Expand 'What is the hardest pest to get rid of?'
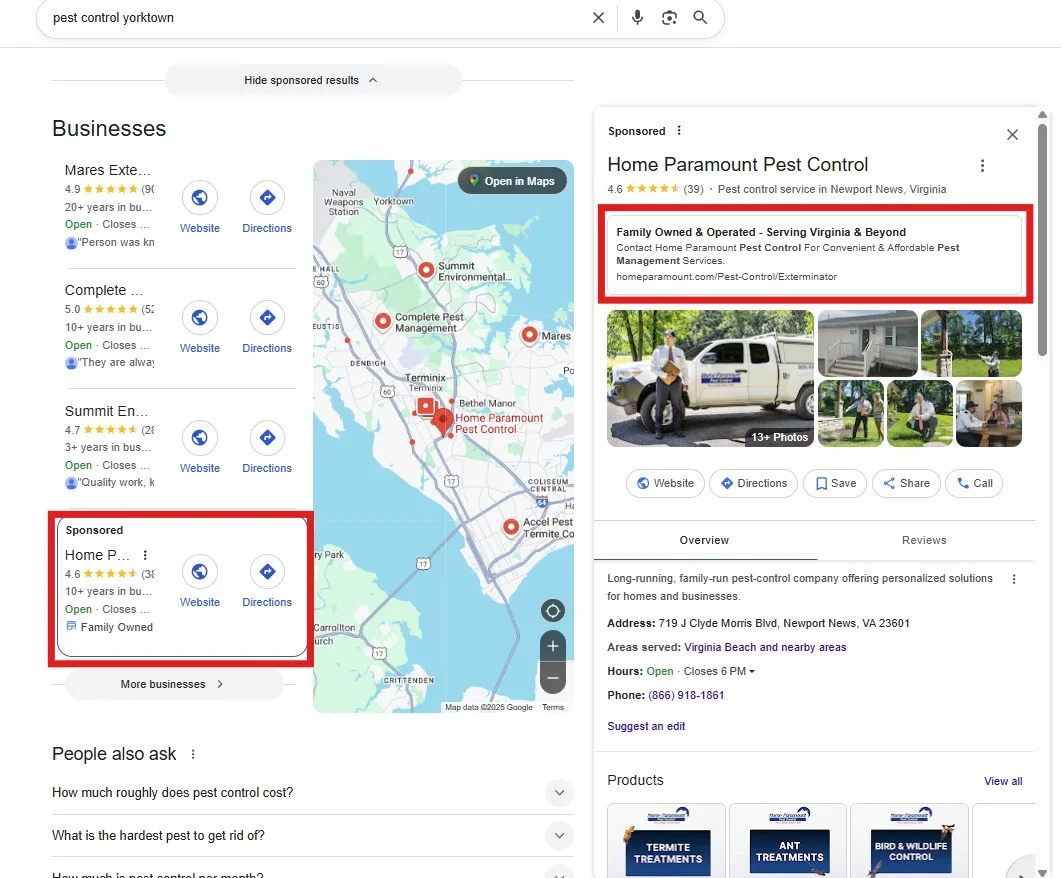Screen dimensions: 1061x878 click(560, 835)
